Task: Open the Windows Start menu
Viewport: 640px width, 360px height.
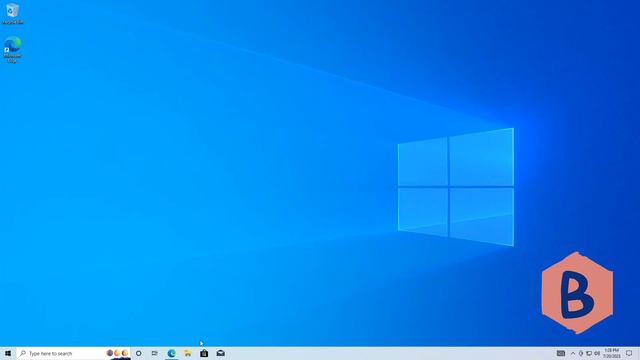Action: click(8, 353)
